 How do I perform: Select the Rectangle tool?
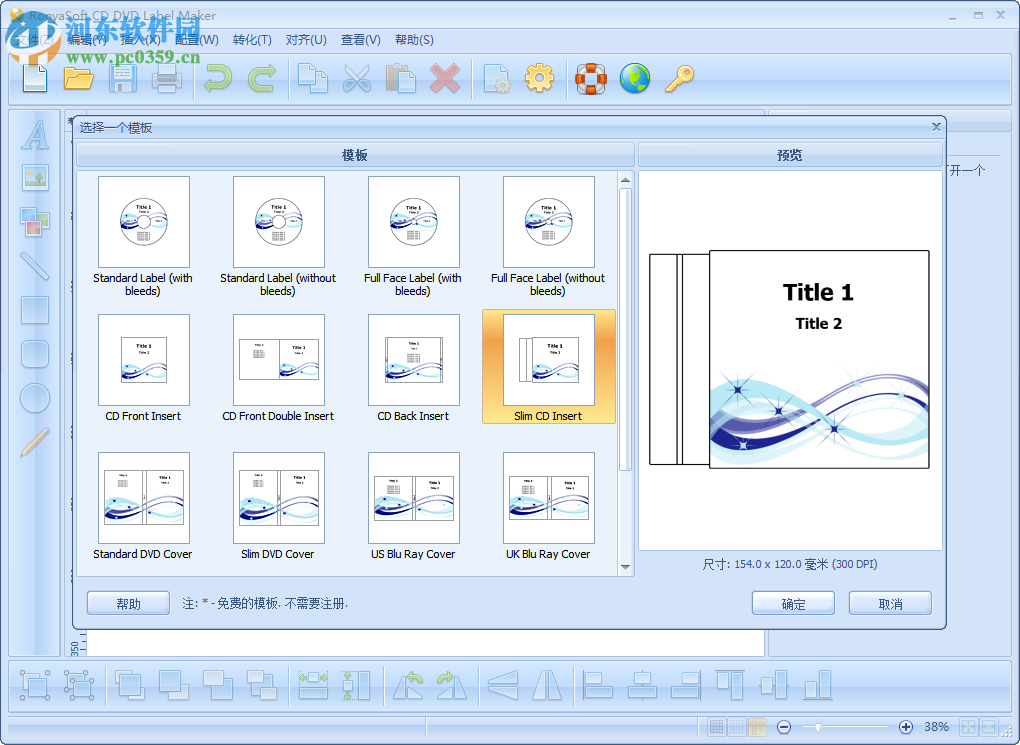(x=35, y=310)
